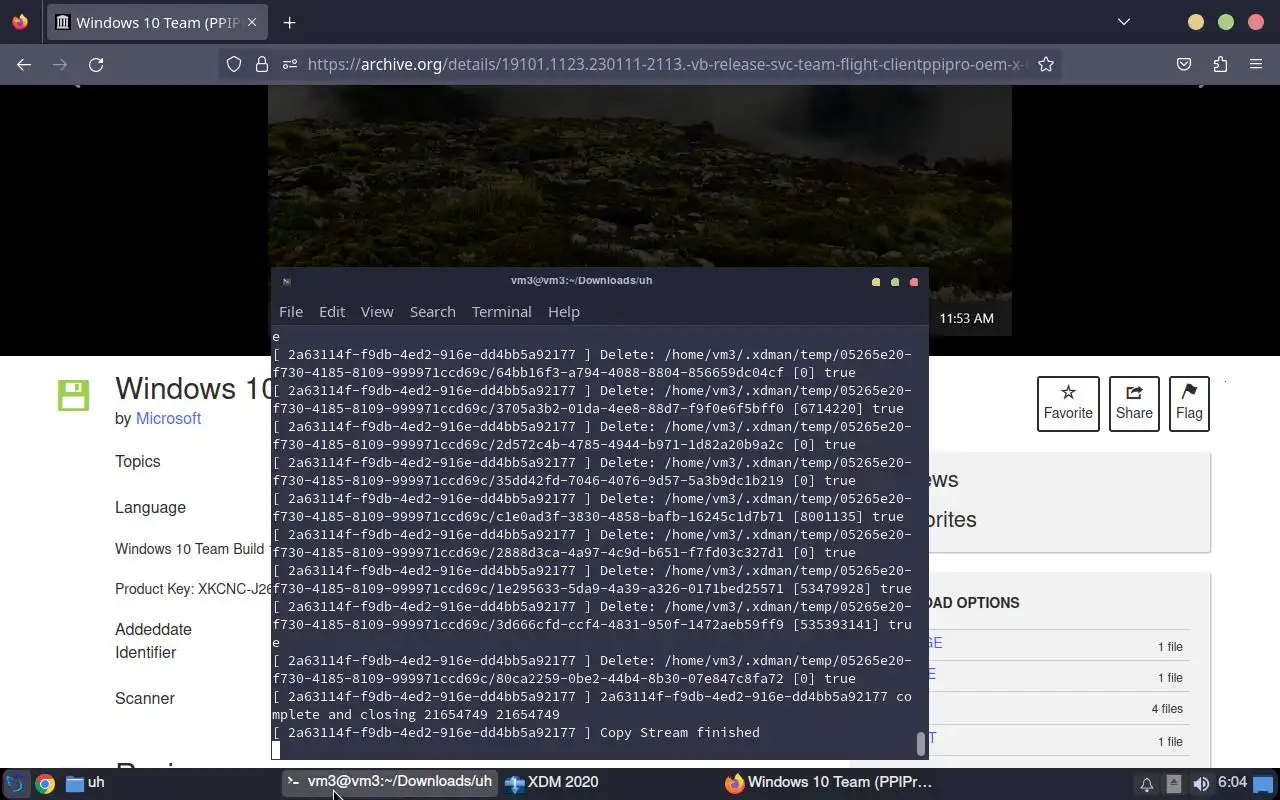Click the terminal window title icon
1280x800 pixels.
pos(286,282)
